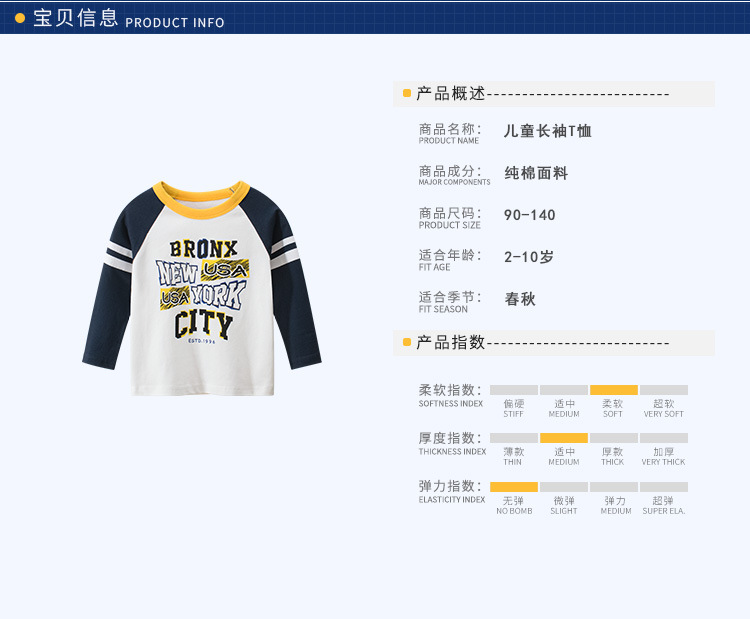The width and height of the screenshot is (750, 619).
Task: Click the 适合季节 FIT SEASON label
Action: 450,302
